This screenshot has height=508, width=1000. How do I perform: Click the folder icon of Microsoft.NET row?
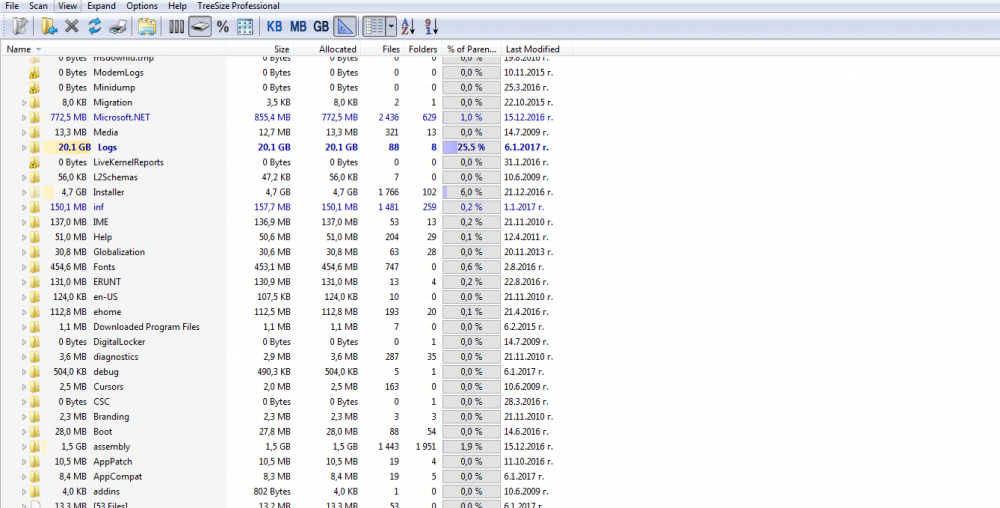(34, 117)
